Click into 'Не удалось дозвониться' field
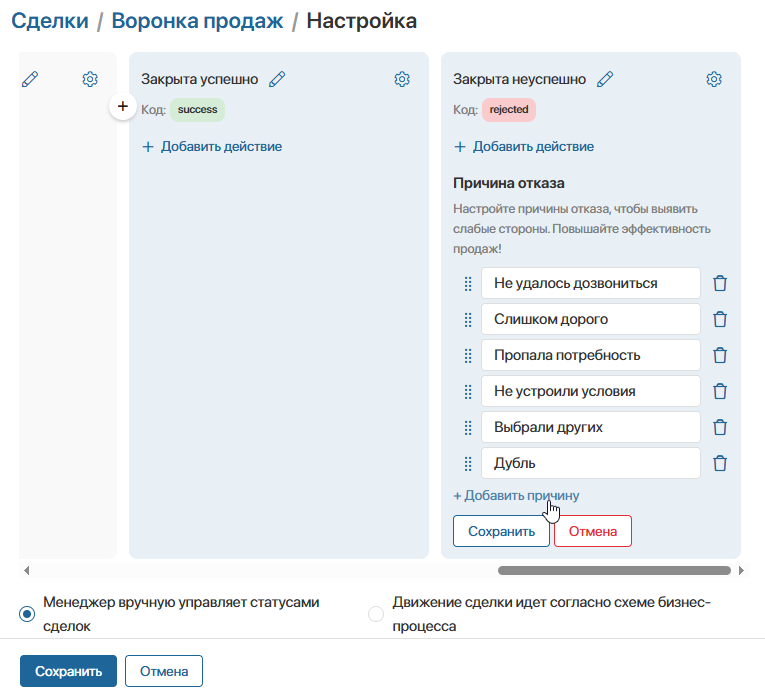This screenshot has width=765, height=691. click(591, 283)
